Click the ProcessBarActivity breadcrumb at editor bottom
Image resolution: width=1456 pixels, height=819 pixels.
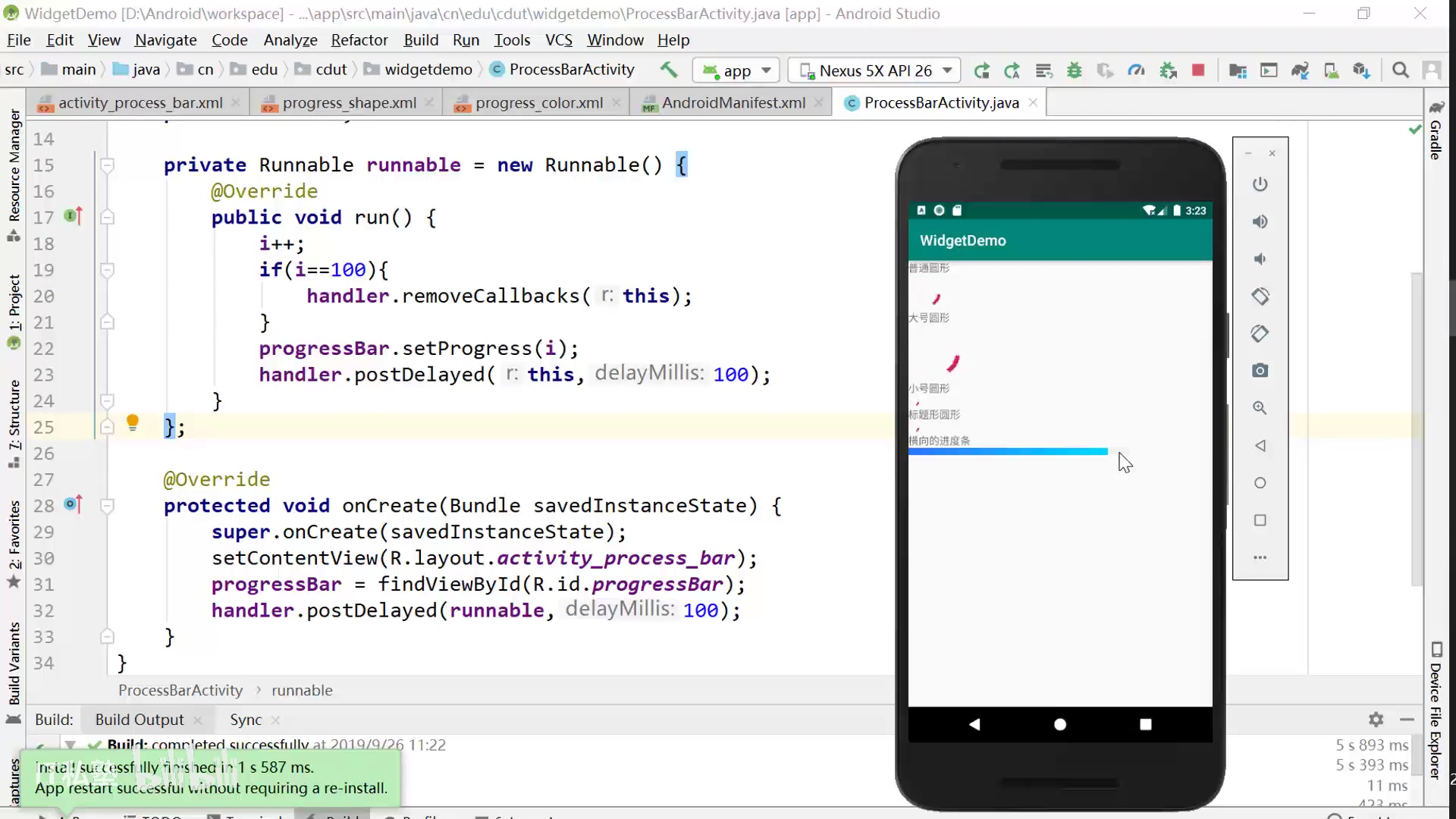pyautogui.click(x=180, y=690)
